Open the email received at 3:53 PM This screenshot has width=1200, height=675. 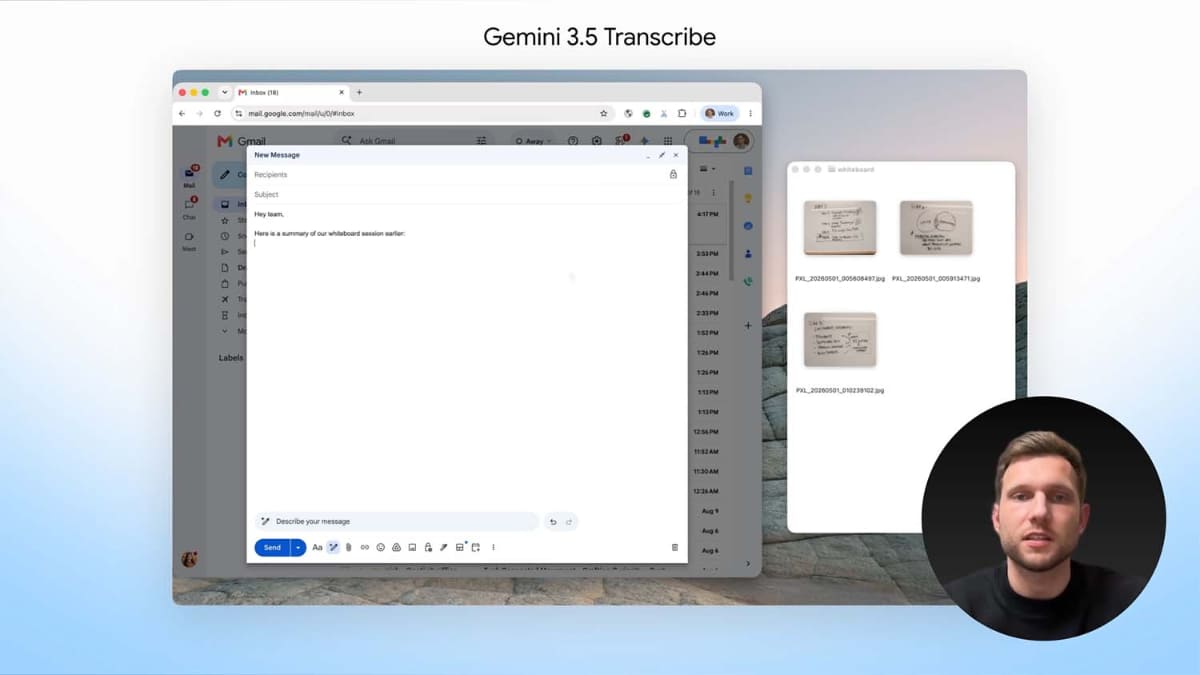pyautogui.click(x=707, y=254)
